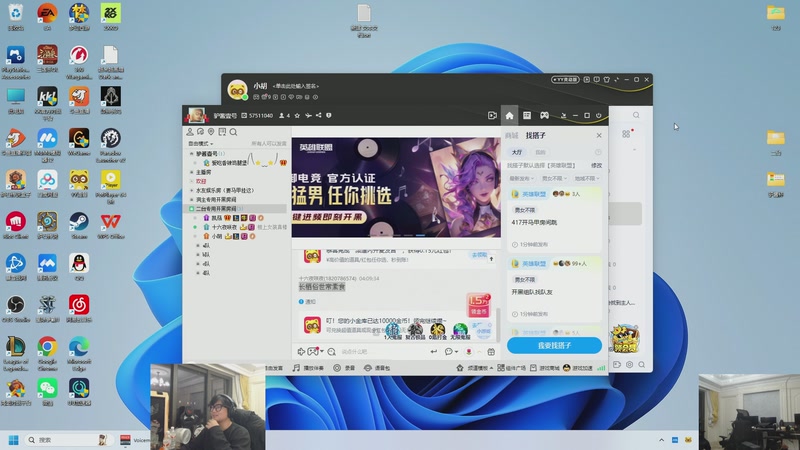Switch to the 找搭子 tab
This screenshot has height=450, width=800.
[536, 135]
